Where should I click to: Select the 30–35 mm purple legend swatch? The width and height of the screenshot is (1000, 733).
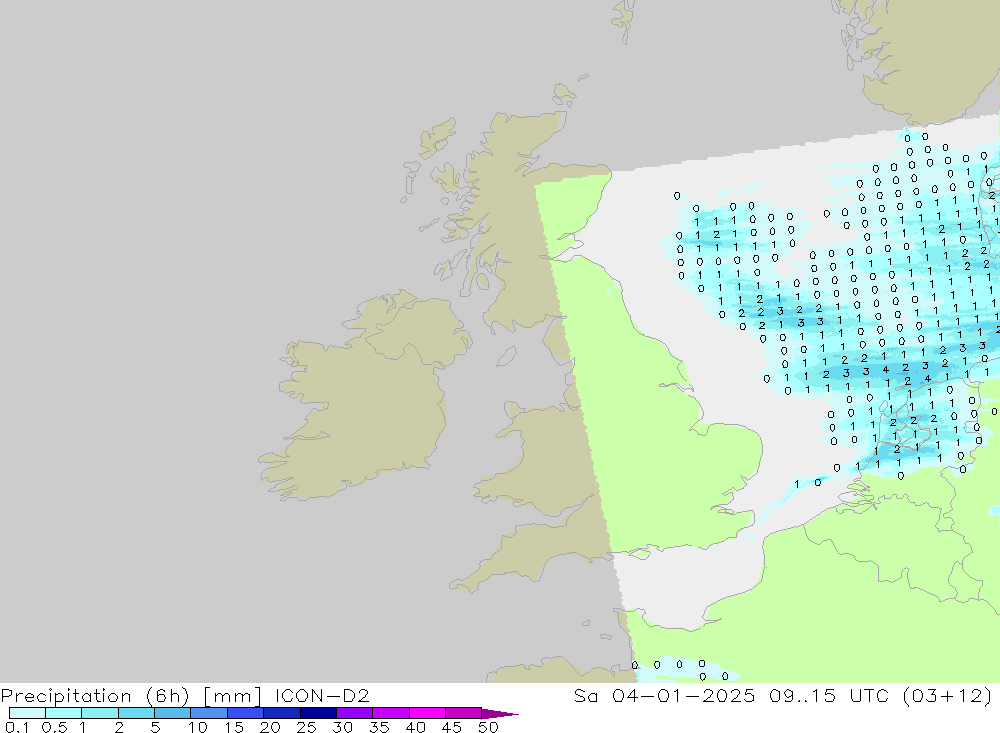point(354,713)
